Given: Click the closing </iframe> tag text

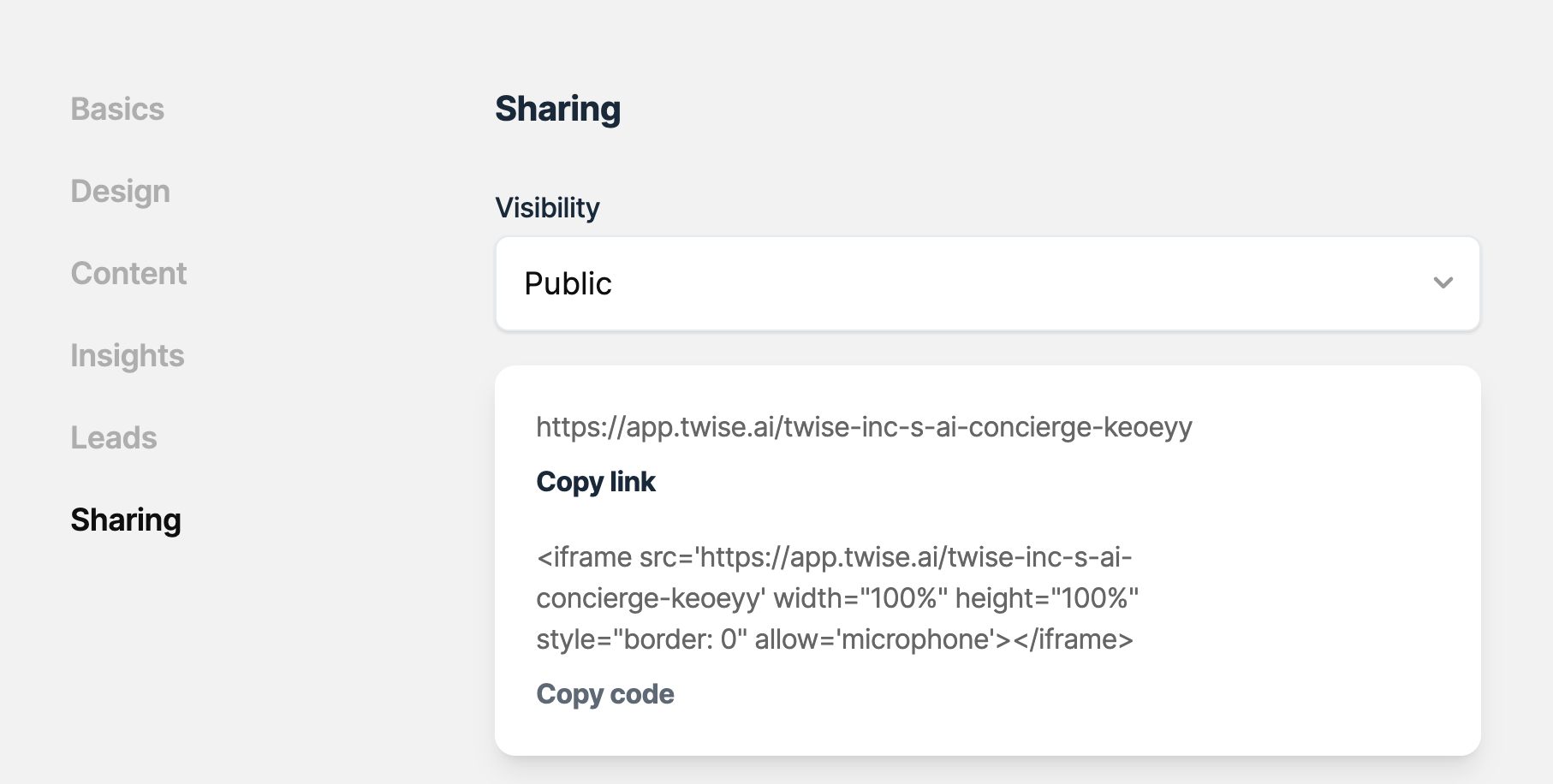Looking at the screenshot, I should click(x=1074, y=639).
